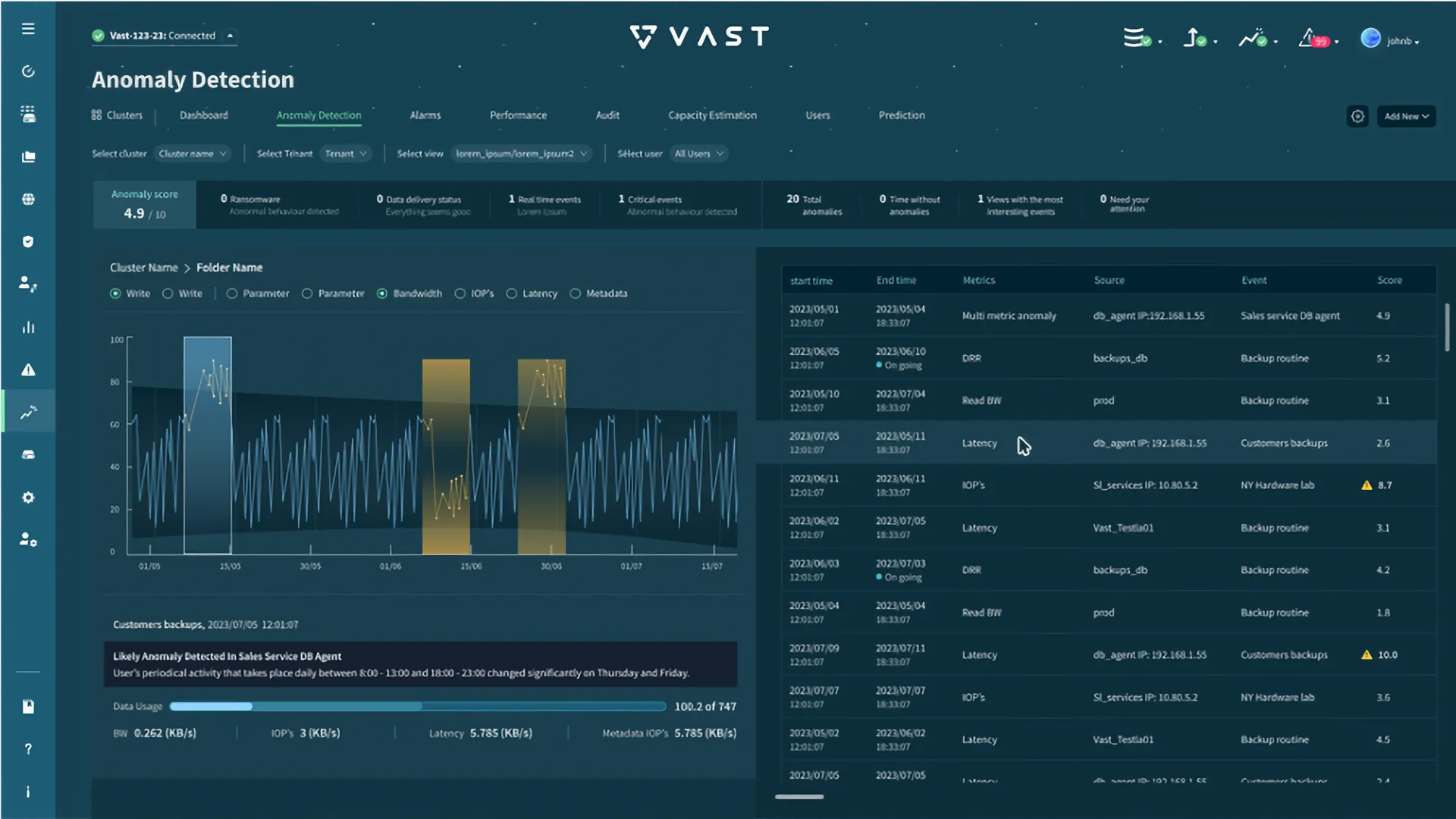Open the All Users dropdown
The width and height of the screenshot is (1456, 819).
699,154
